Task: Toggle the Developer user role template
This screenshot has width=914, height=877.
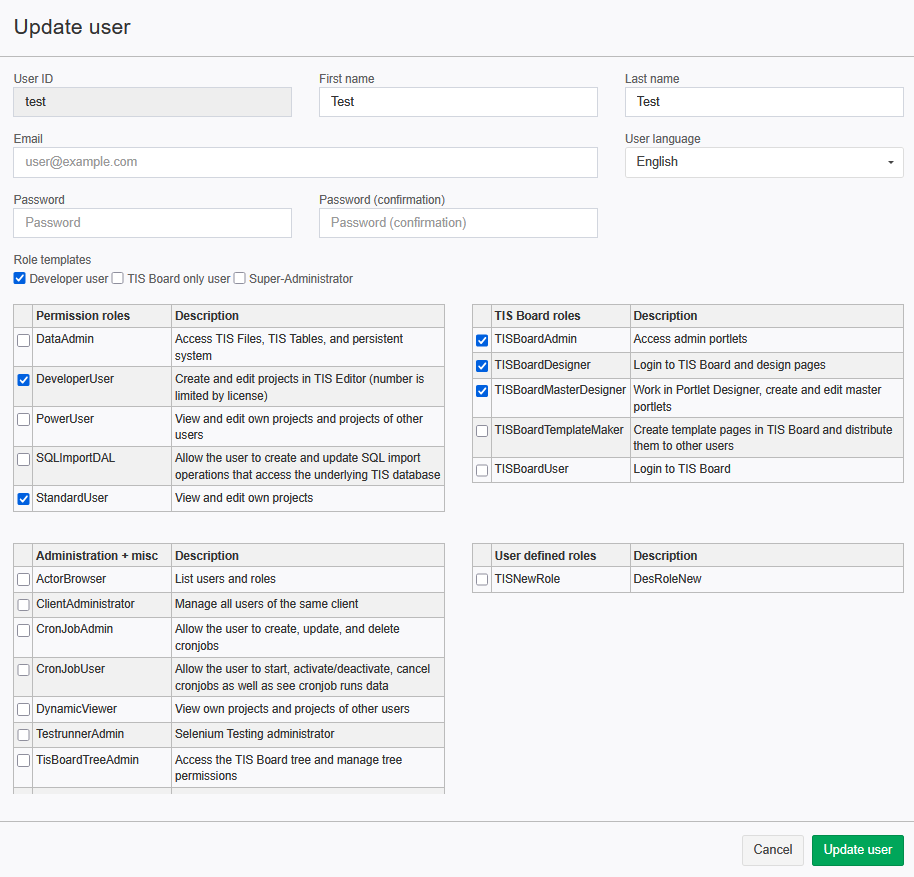Action: (x=20, y=279)
